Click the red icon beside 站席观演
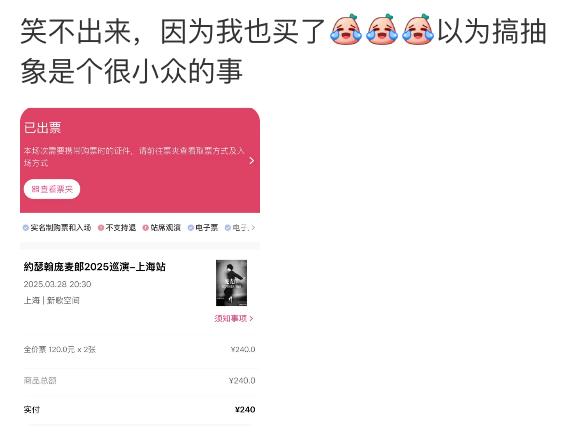 (x=146, y=228)
